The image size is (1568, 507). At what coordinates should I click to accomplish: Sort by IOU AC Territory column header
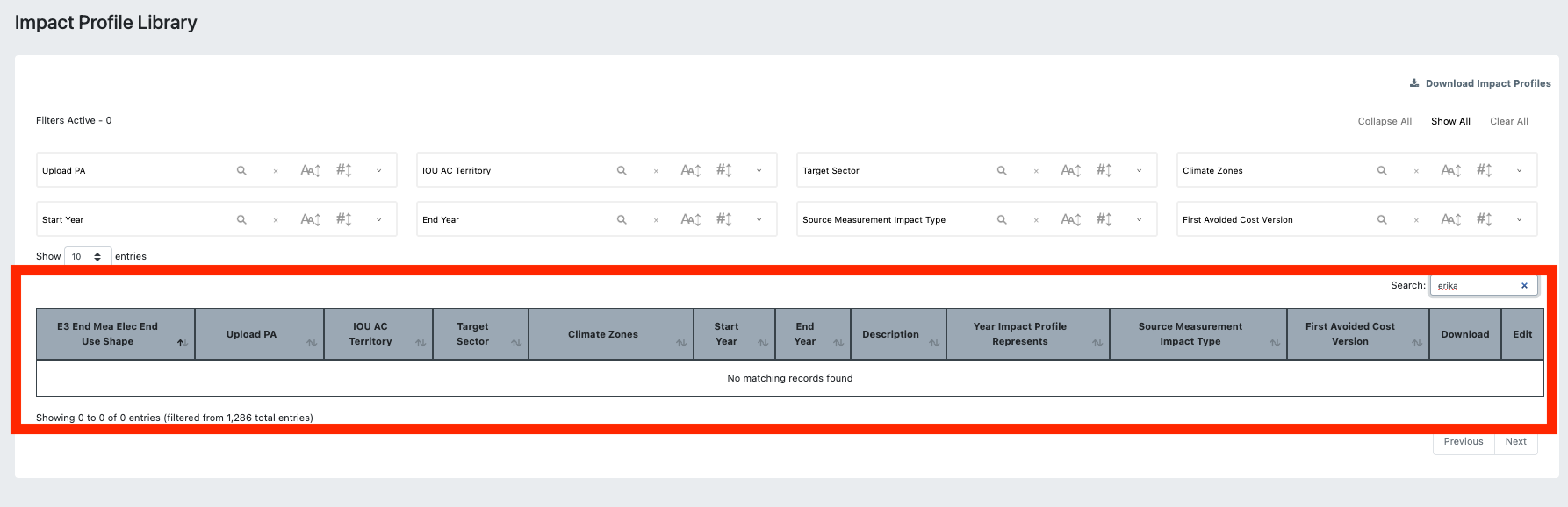pyautogui.click(x=378, y=334)
